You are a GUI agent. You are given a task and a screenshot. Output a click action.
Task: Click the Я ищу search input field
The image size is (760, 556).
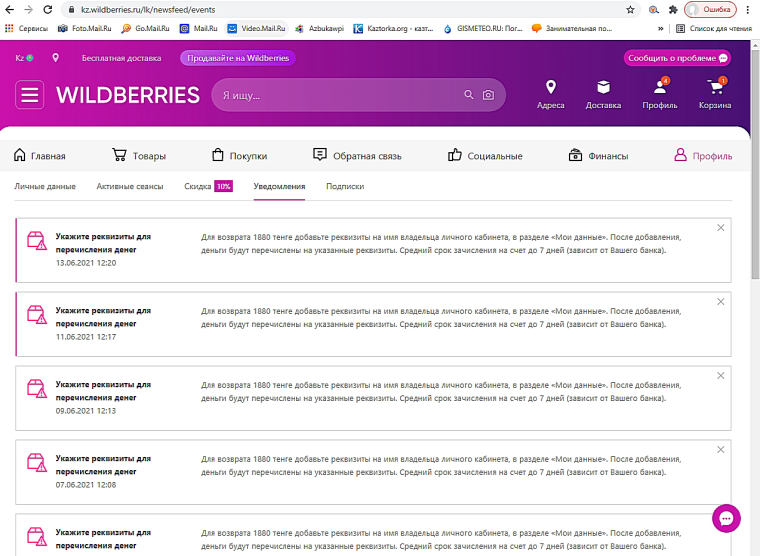coord(335,95)
